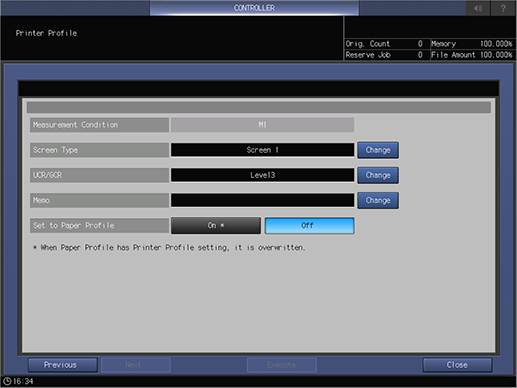Click the clock icon in status bar
Screen dimensions: 517x388
[x=7, y=381]
